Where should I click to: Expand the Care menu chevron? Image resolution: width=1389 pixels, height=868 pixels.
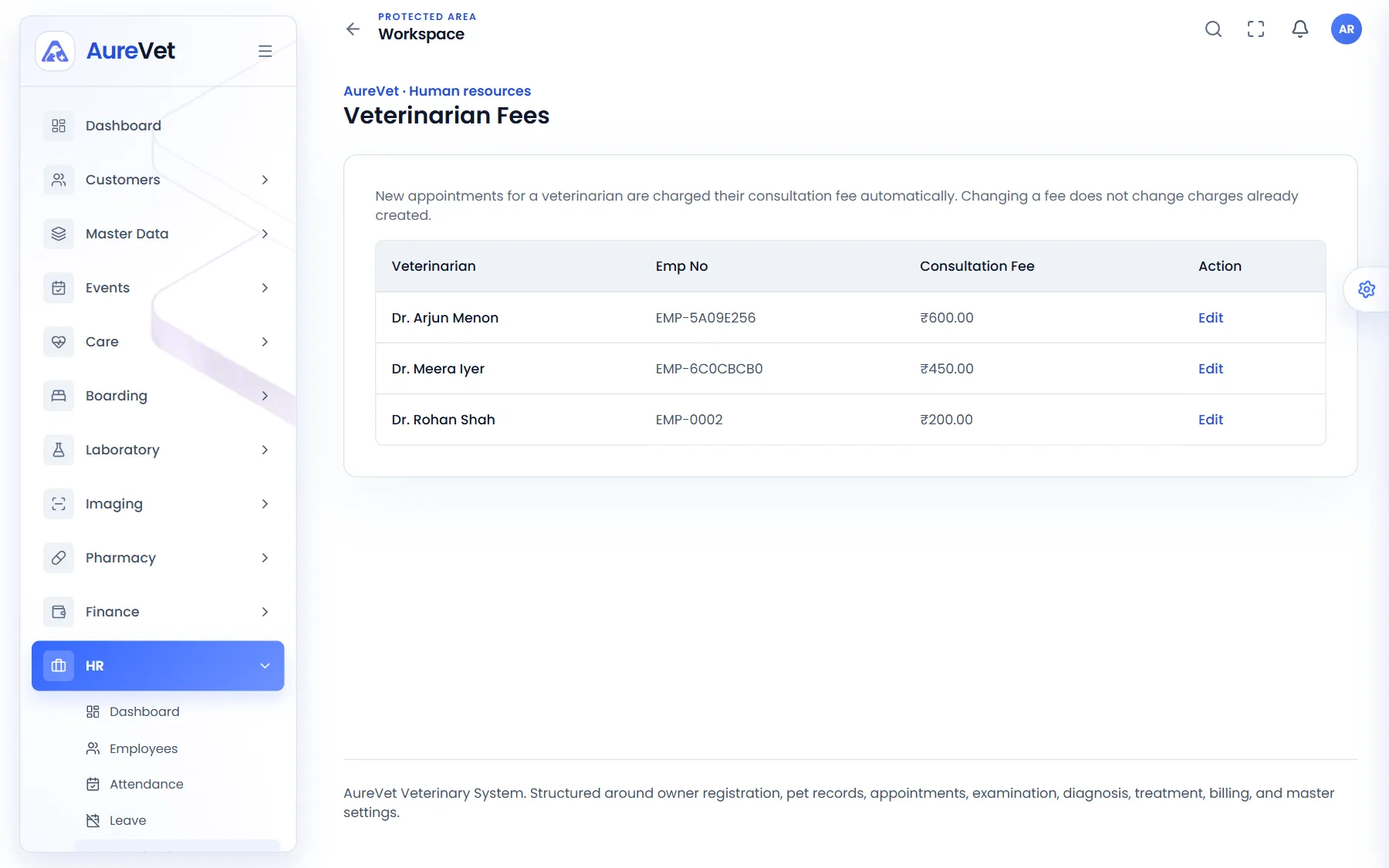coord(265,342)
